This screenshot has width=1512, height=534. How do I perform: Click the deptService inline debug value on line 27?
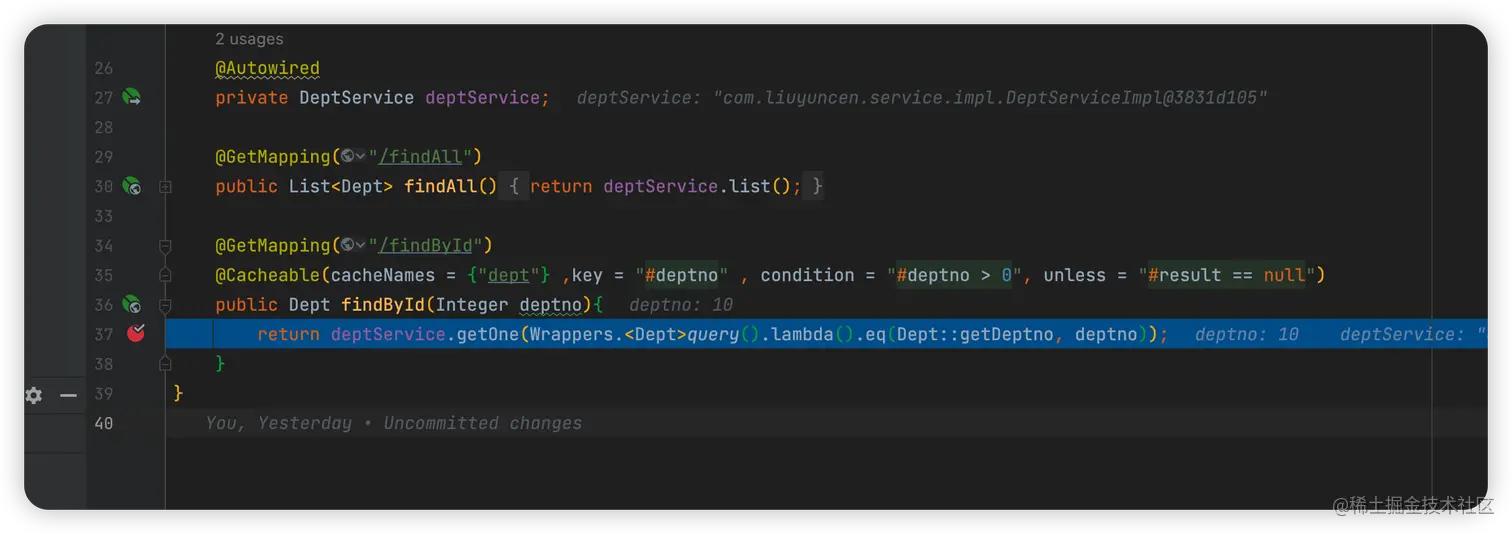point(922,98)
